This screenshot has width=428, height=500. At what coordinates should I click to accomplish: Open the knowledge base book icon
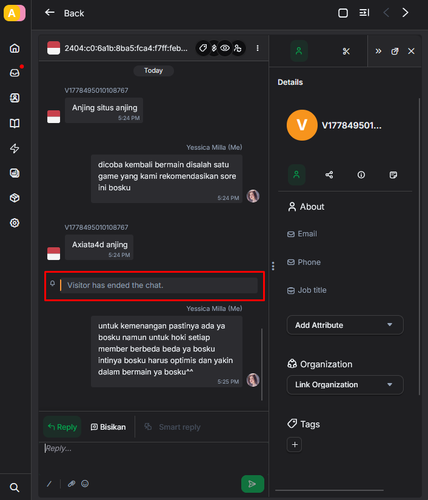[x=14, y=123]
